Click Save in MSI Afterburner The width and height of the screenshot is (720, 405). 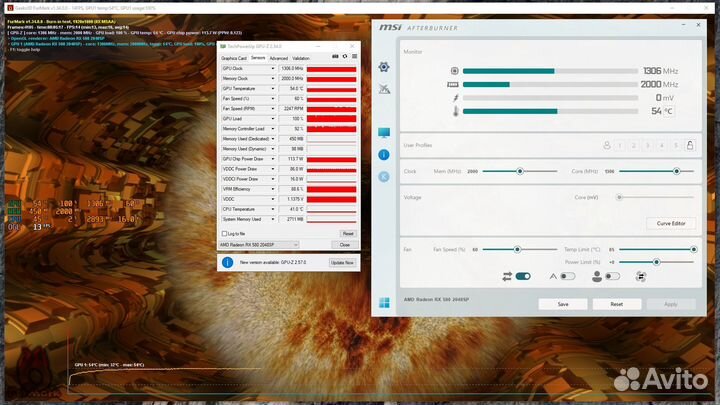point(563,304)
